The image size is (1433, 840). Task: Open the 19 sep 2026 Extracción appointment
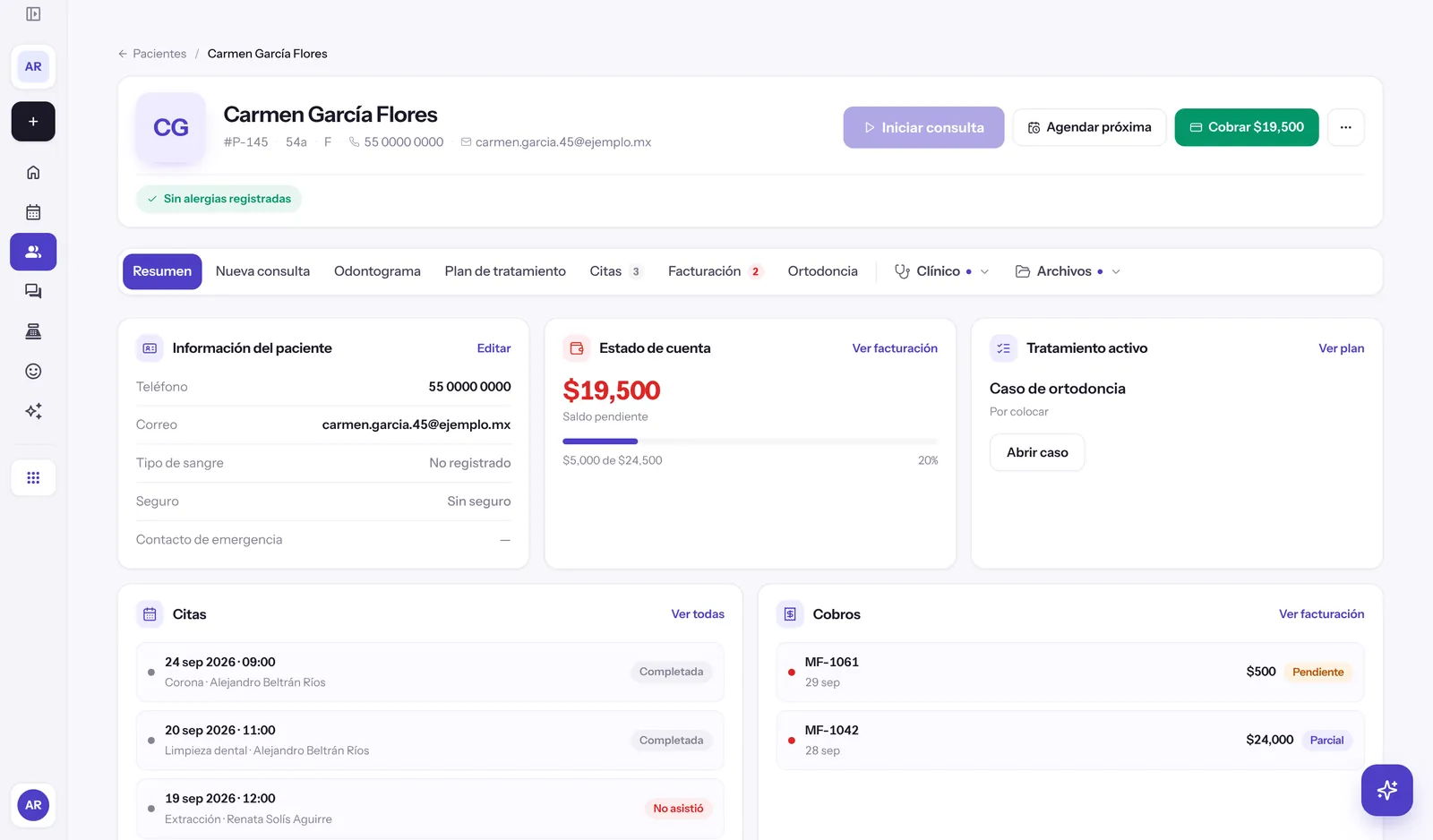coord(430,809)
